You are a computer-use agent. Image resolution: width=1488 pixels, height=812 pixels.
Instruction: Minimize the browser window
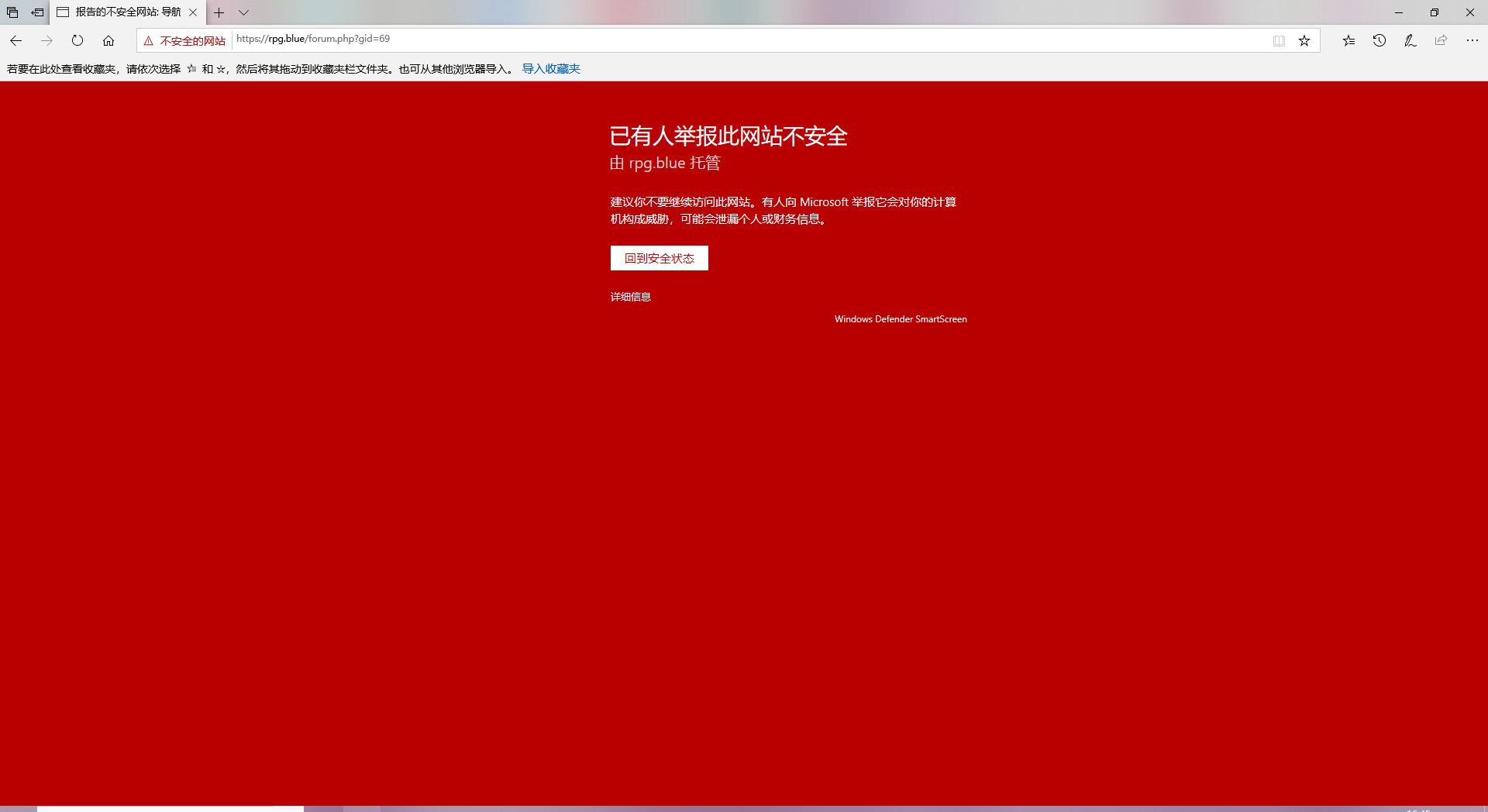tap(1399, 12)
